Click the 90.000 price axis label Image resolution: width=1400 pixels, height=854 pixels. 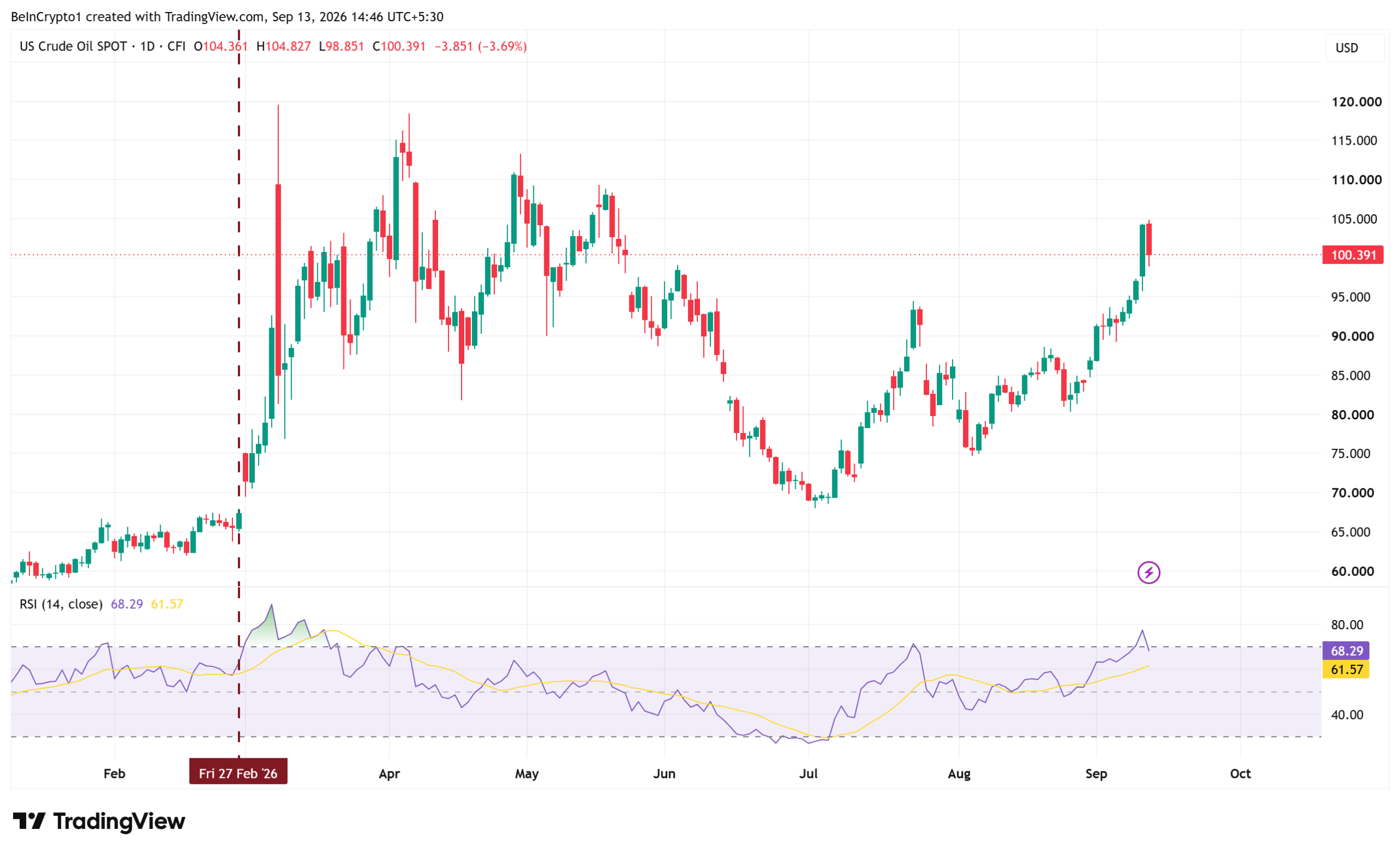pyautogui.click(x=1352, y=336)
